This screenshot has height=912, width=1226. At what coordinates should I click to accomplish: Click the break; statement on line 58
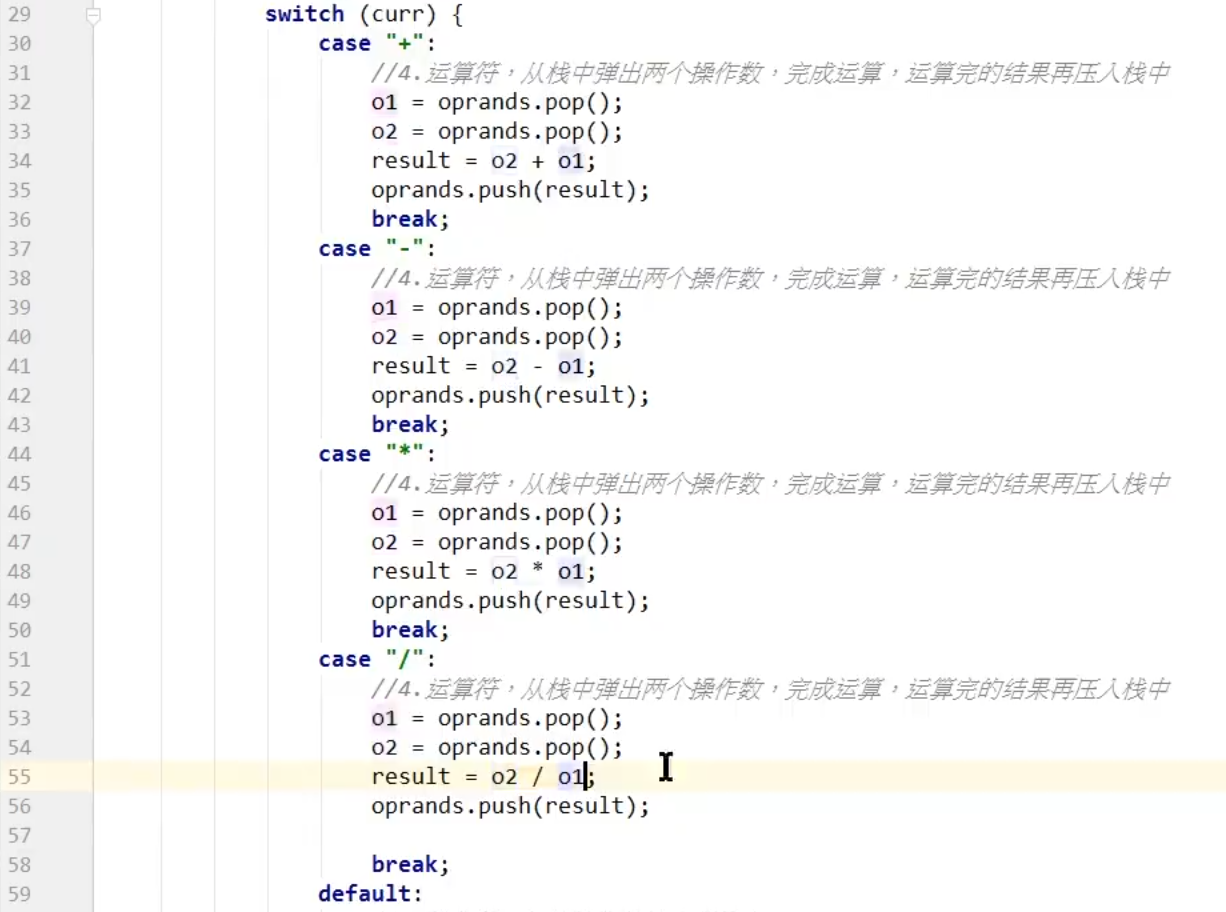pos(411,865)
